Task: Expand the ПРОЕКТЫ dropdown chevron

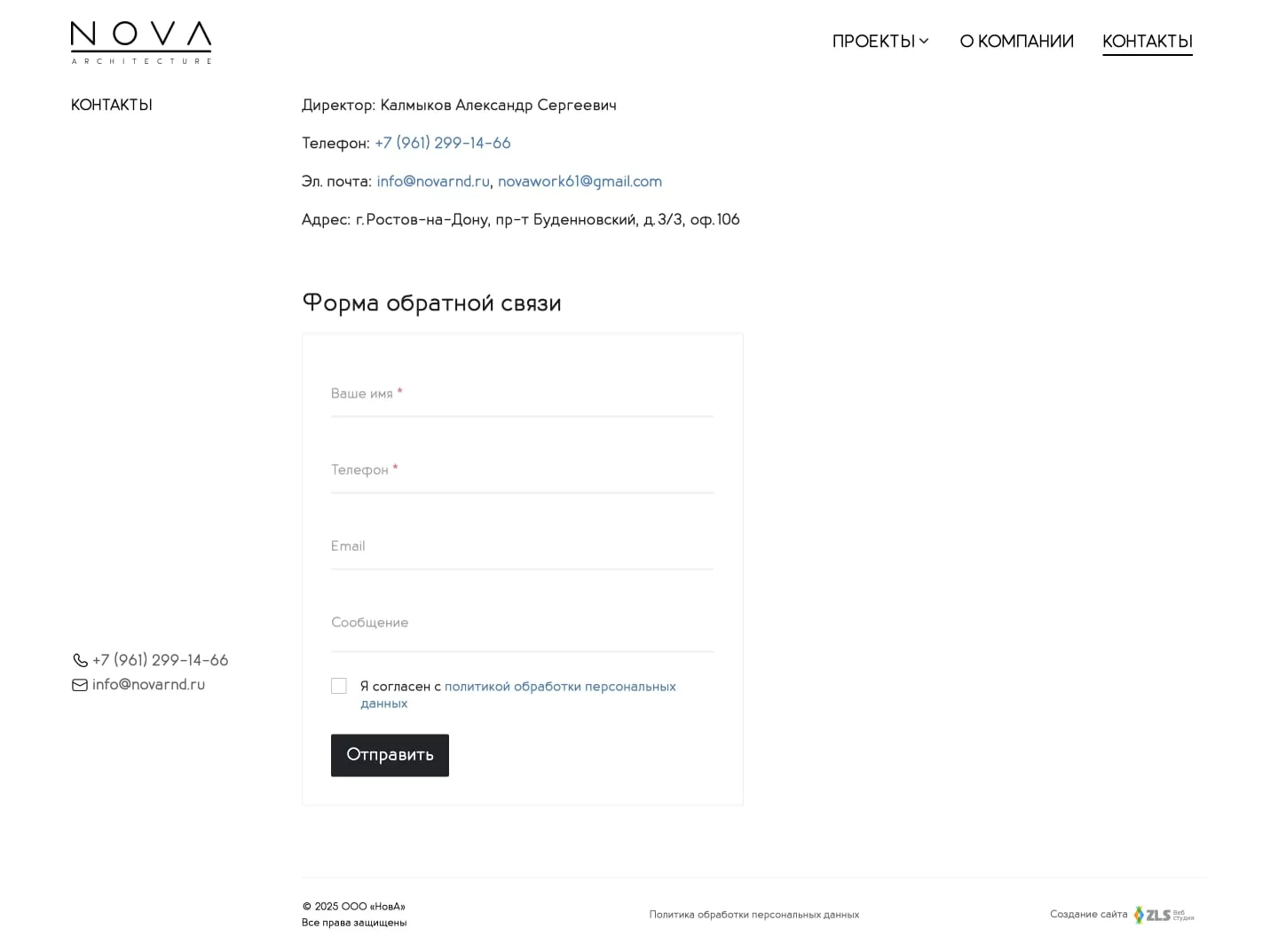Action: pyautogui.click(x=924, y=41)
